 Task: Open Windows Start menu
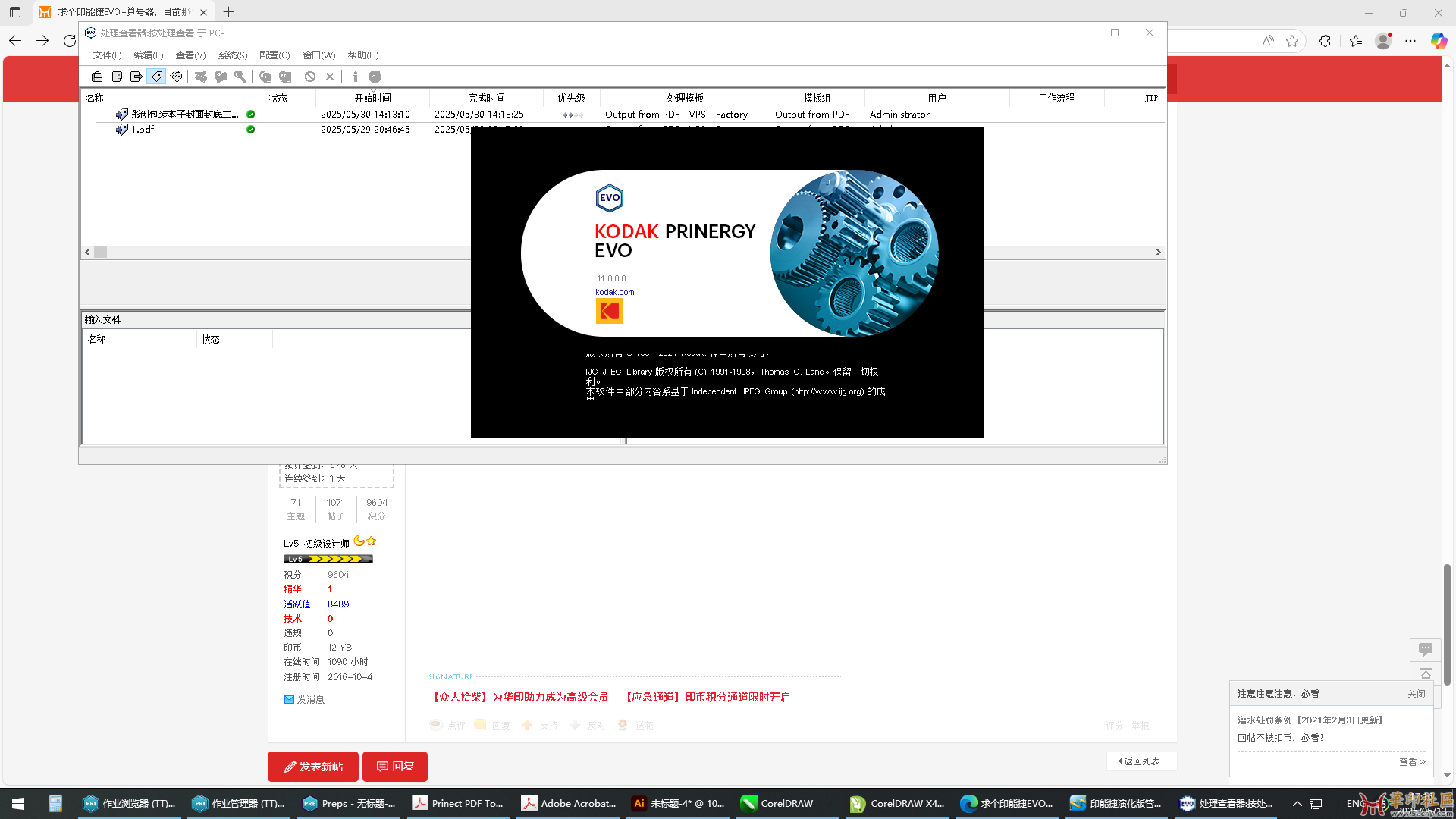(x=18, y=804)
